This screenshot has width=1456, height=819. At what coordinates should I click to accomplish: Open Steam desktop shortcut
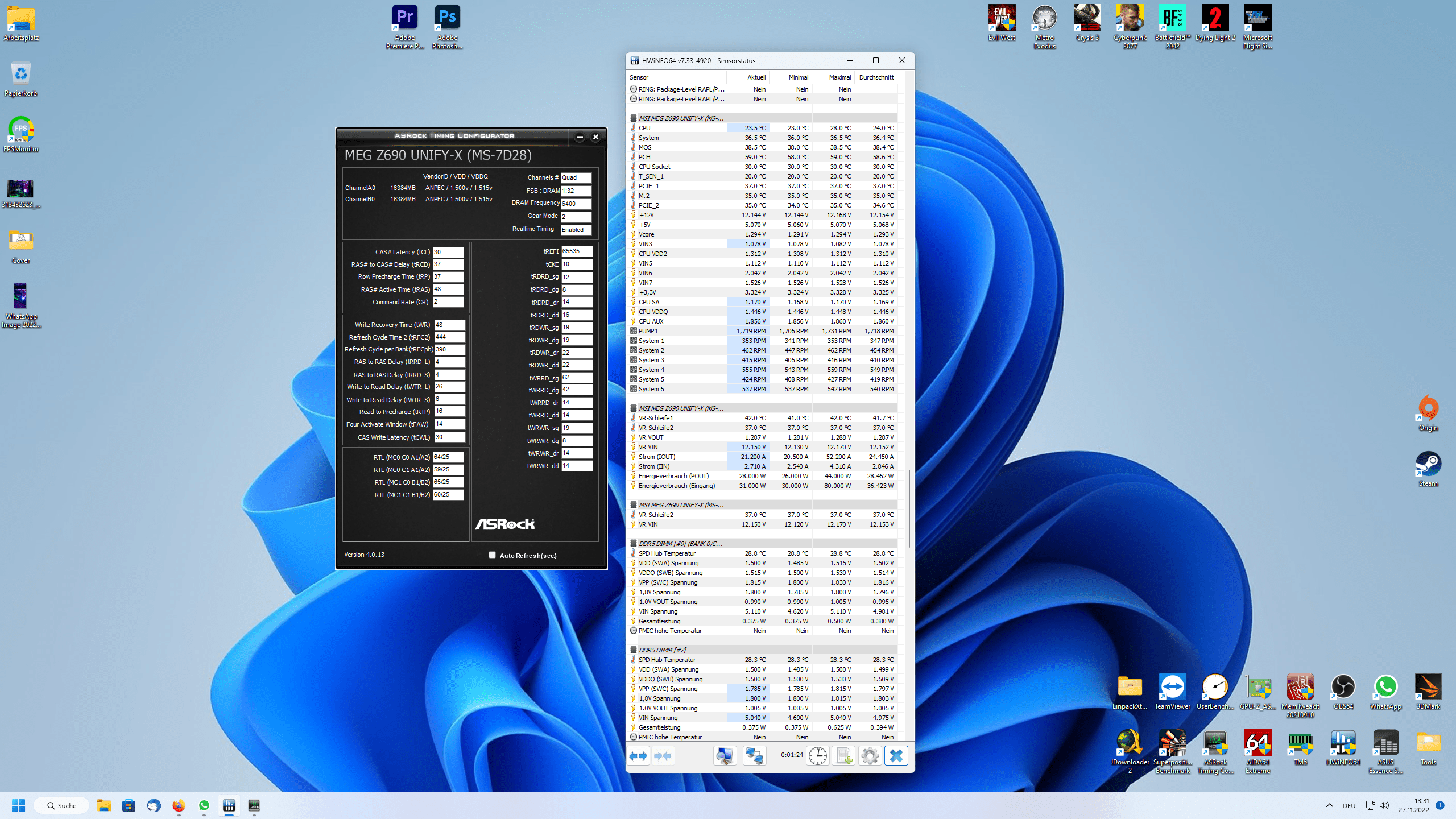1428,469
